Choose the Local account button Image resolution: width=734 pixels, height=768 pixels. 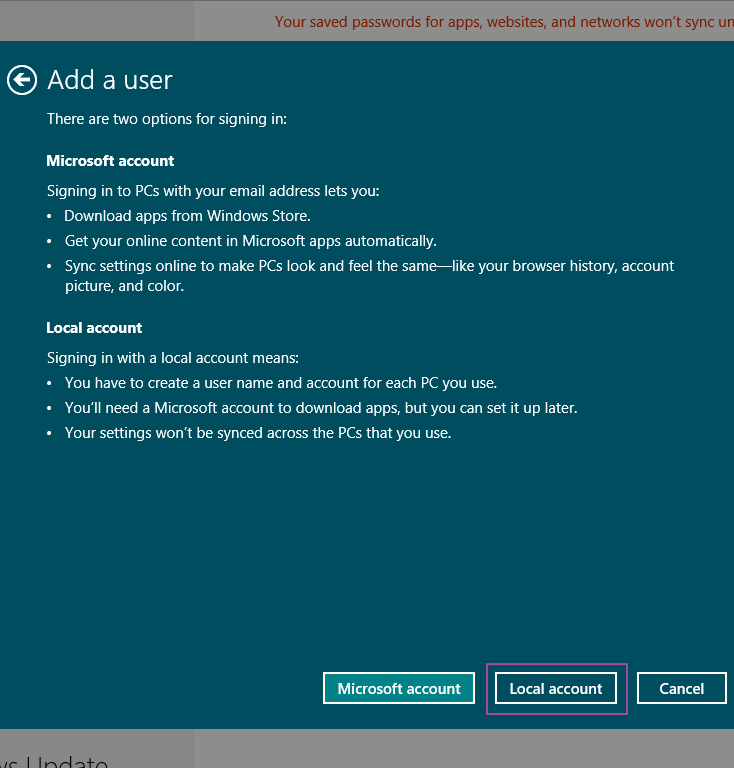coord(556,688)
